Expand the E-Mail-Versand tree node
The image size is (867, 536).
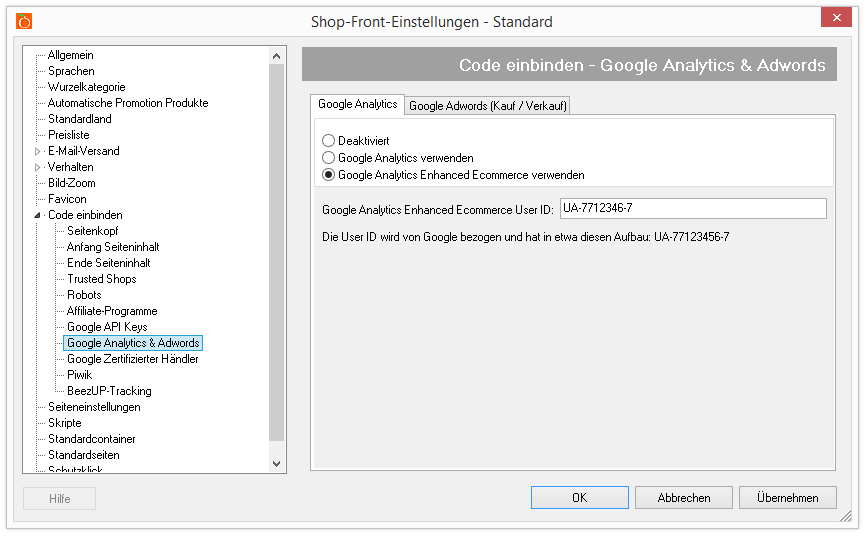(x=39, y=151)
